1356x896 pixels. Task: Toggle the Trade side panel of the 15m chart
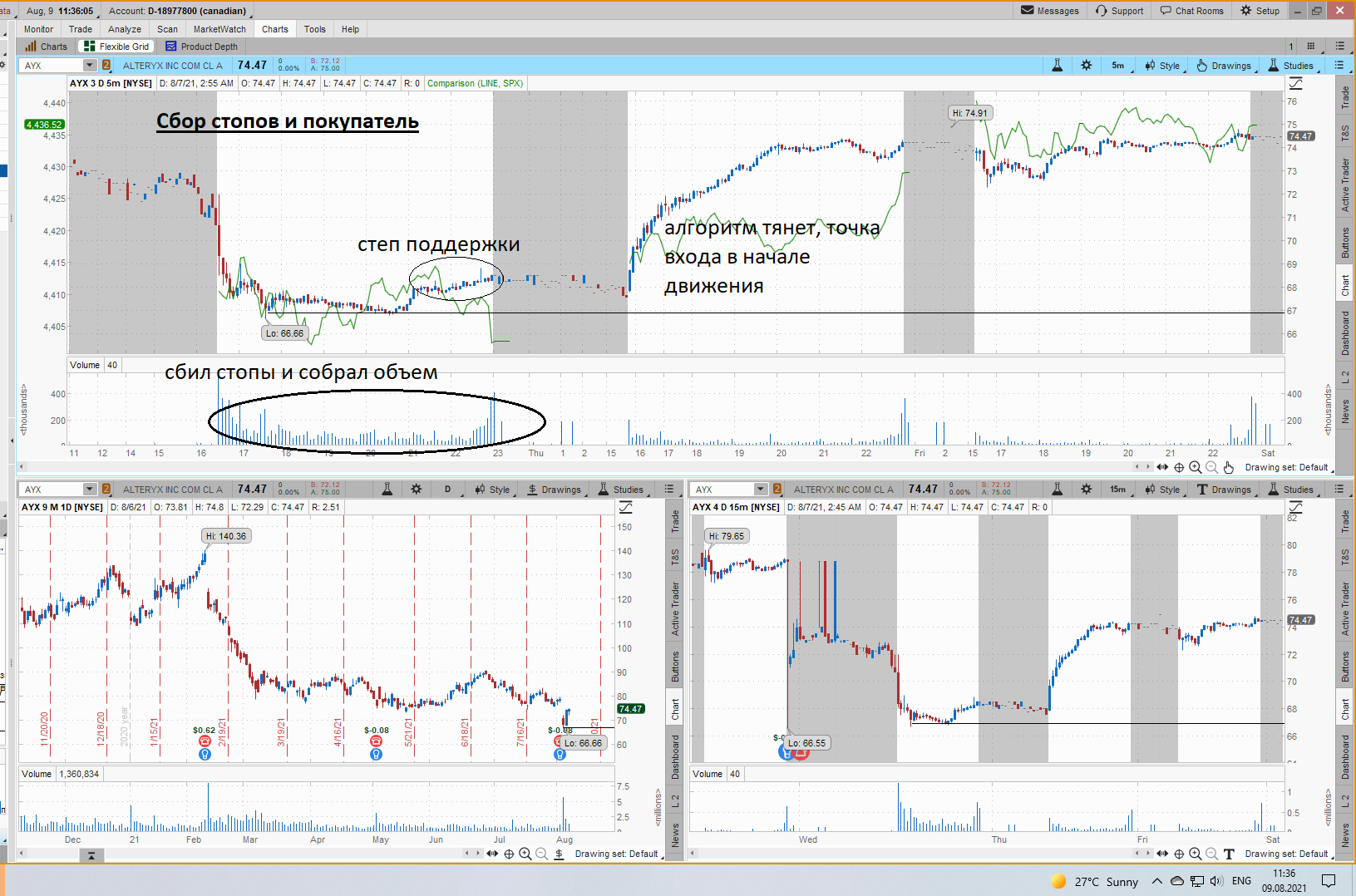[x=1345, y=521]
